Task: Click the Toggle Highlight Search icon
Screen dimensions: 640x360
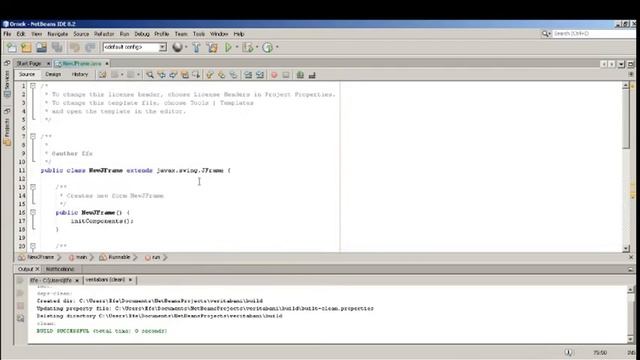Action: coord(185,75)
